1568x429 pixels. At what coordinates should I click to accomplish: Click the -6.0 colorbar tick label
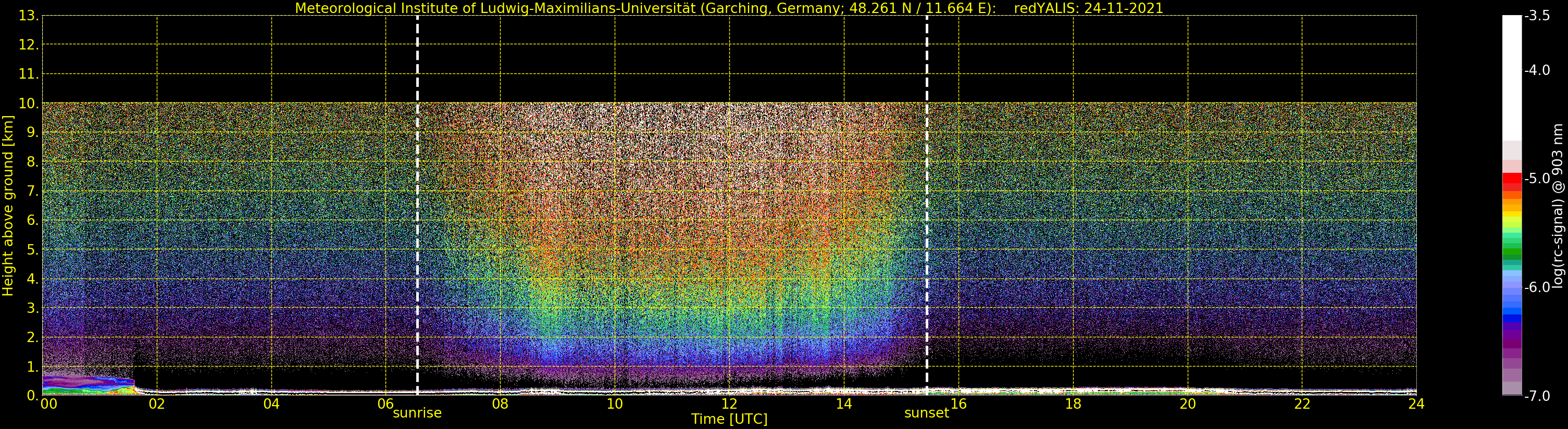click(x=1537, y=287)
